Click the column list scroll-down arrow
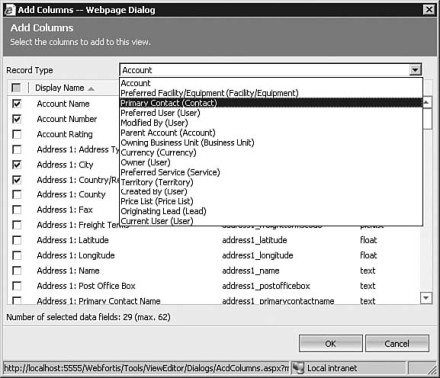The width and height of the screenshot is (440, 378). coord(426,297)
